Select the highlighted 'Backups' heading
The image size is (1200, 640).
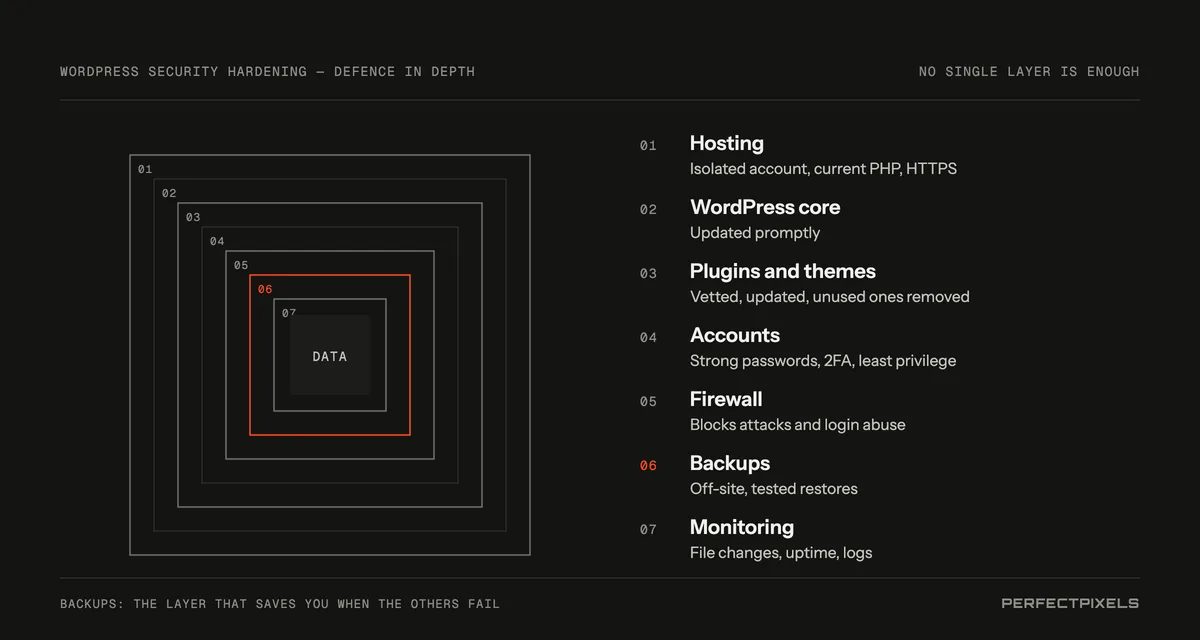[x=730, y=464]
